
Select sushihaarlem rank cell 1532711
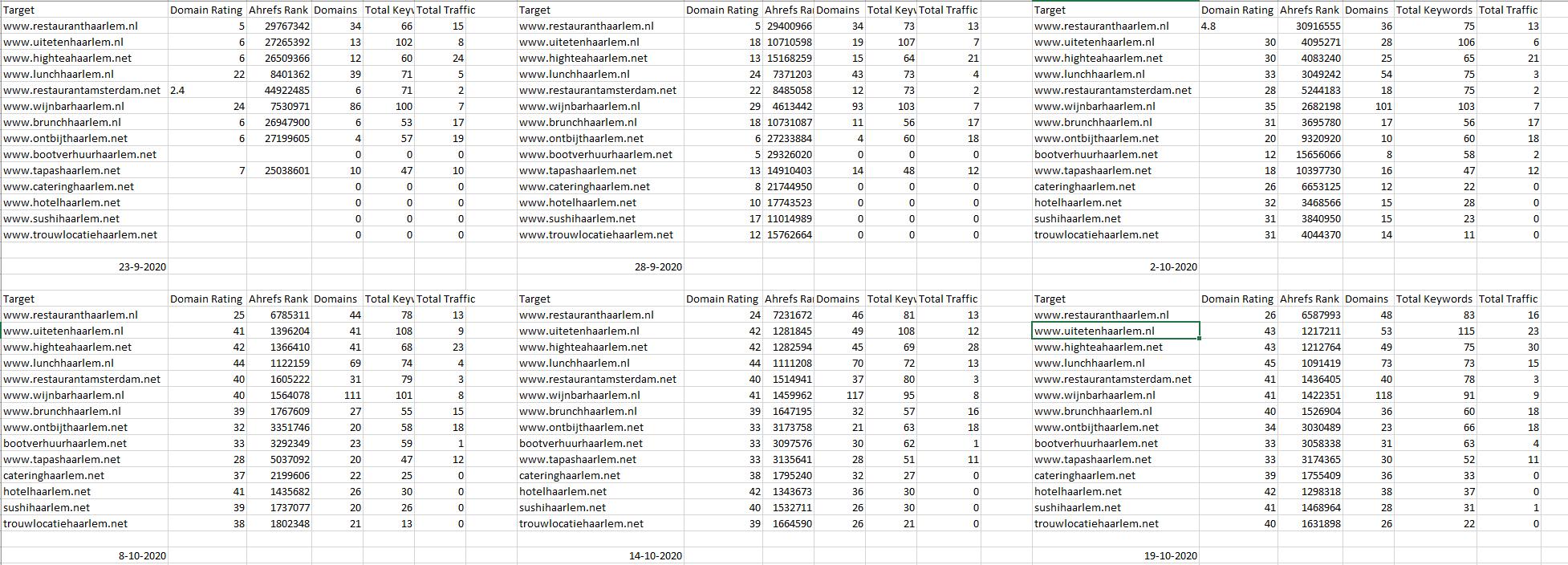pos(788,507)
